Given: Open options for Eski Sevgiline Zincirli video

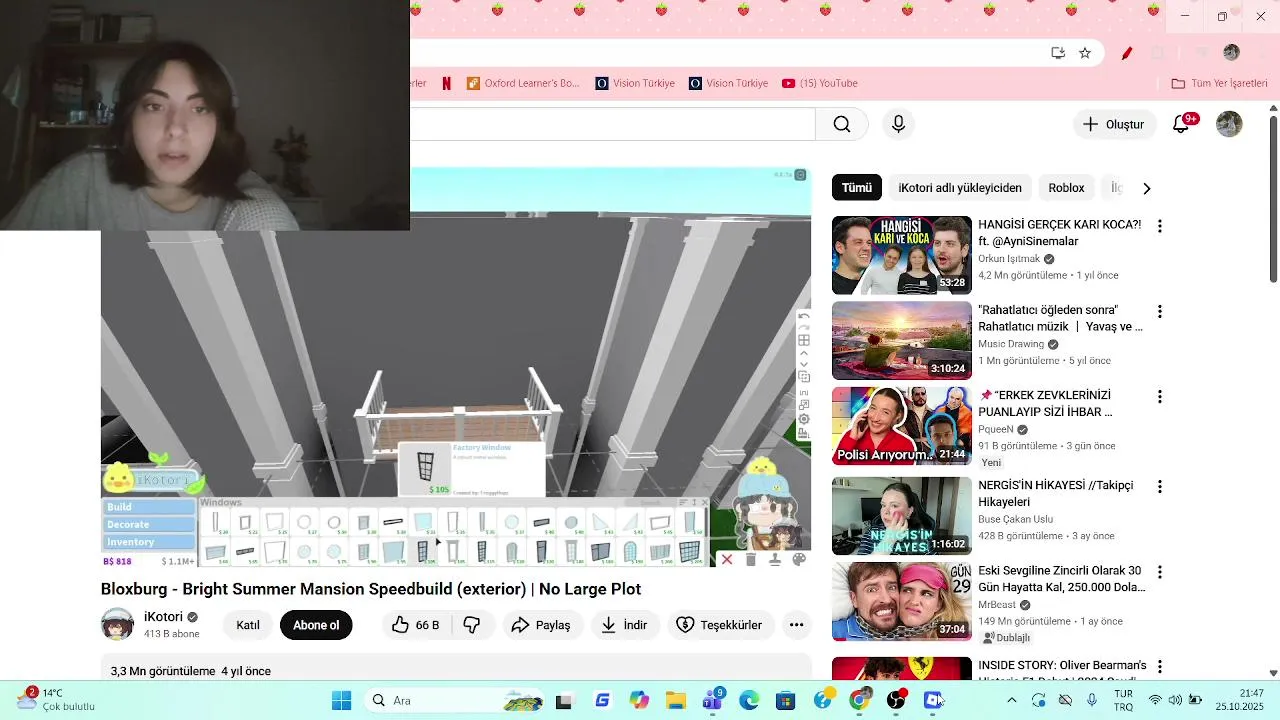Looking at the screenshot, I should [1159, 573].
